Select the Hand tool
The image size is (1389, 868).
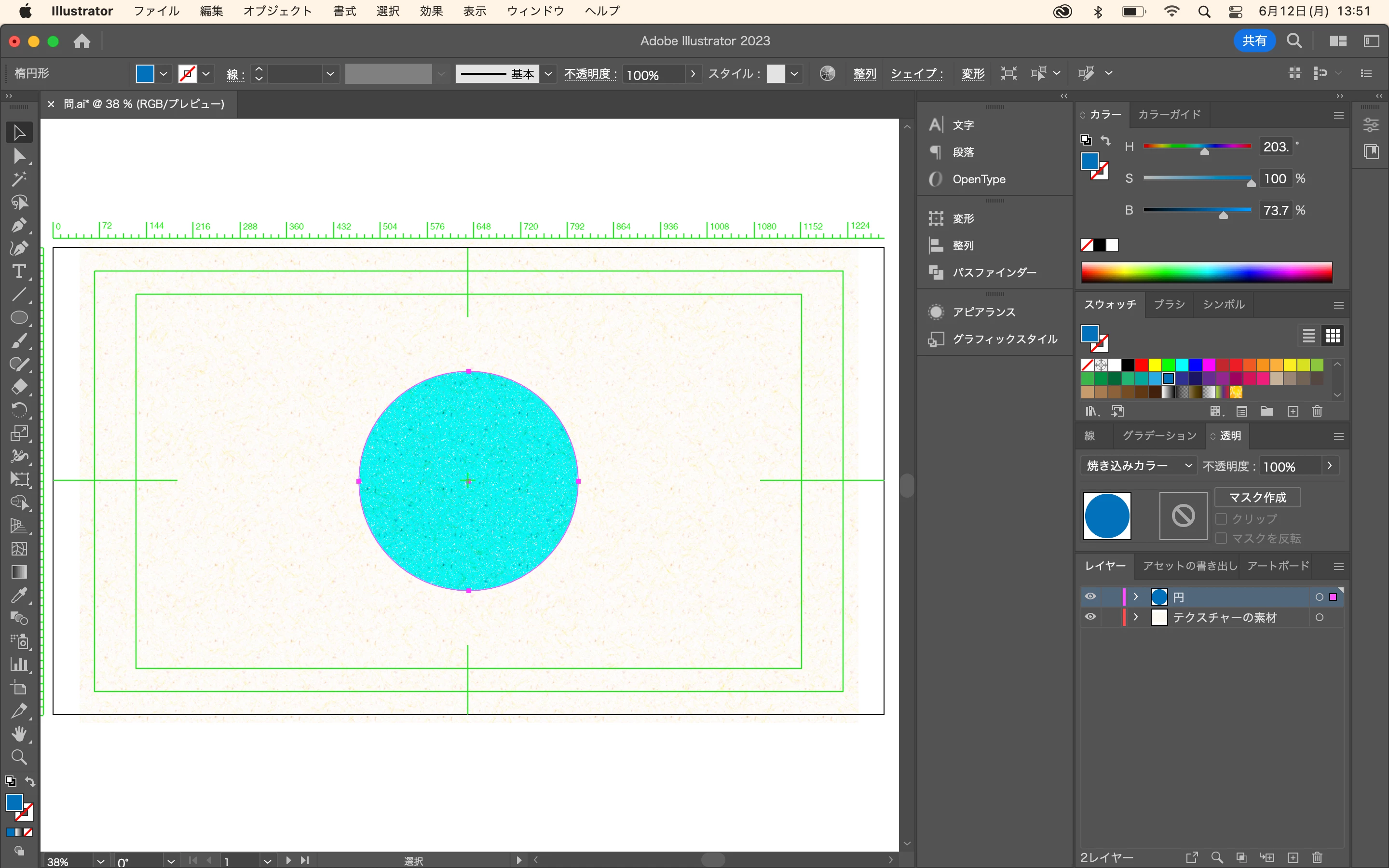19,733
